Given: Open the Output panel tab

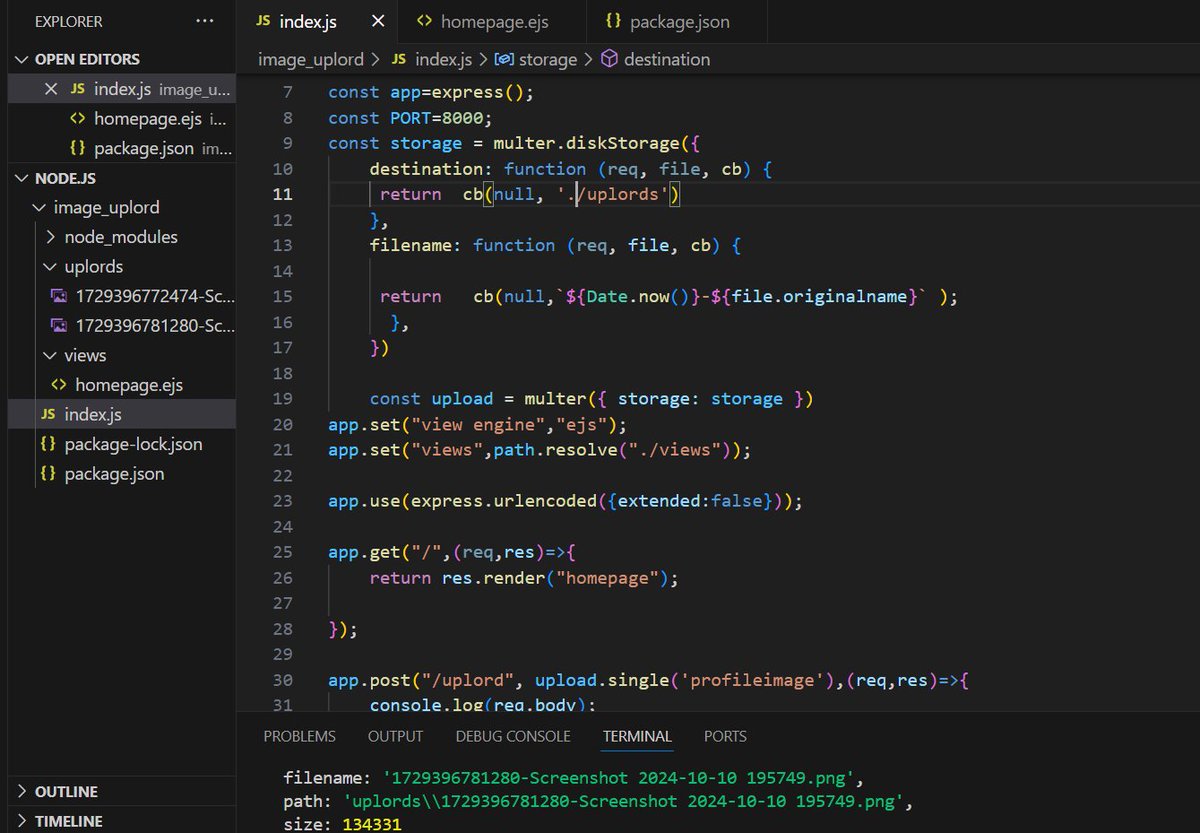Looking at the screenshot, I should click(395, 736).
